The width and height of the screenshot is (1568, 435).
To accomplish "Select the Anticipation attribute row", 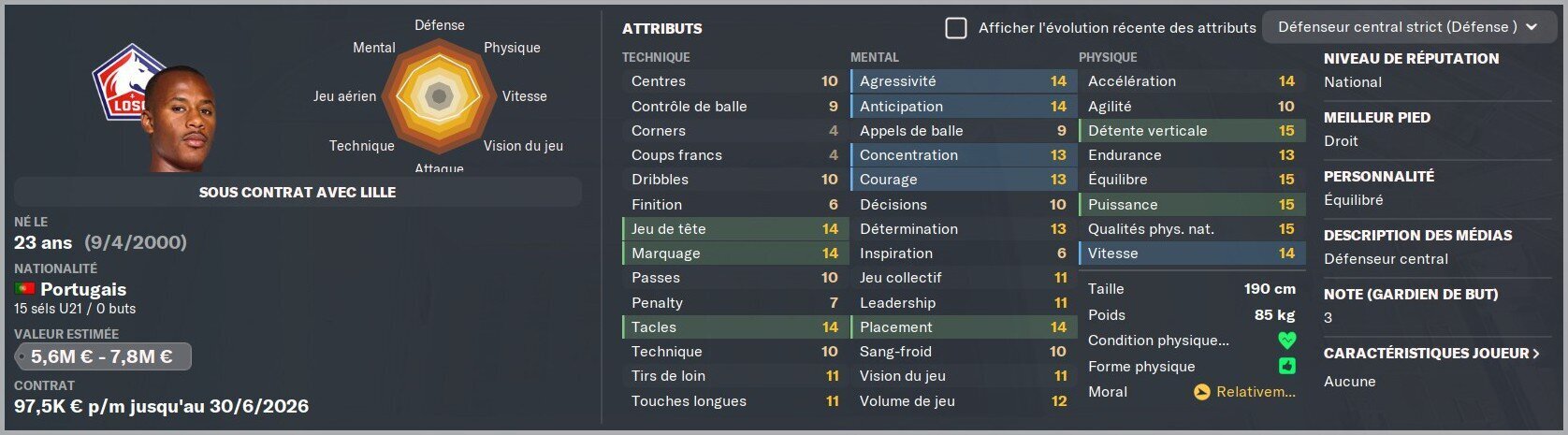I will [963, 107].
